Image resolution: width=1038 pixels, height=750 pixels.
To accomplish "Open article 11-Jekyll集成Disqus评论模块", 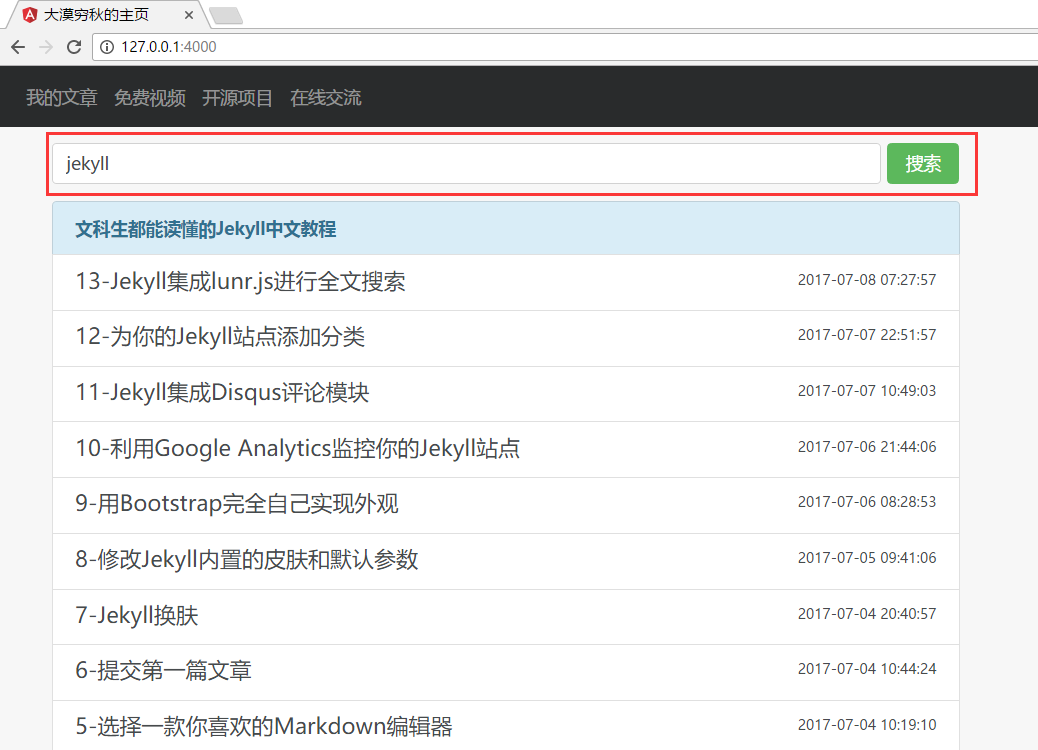I will [x=222, y=393].
